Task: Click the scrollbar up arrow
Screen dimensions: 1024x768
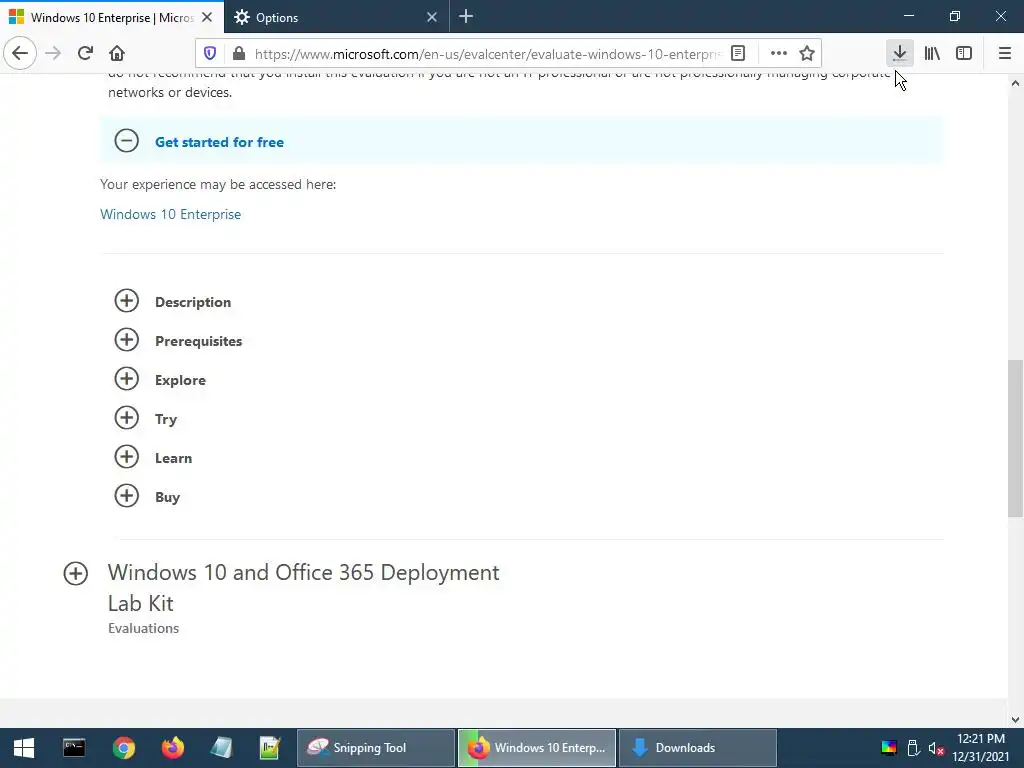Action: point(1016,83)
